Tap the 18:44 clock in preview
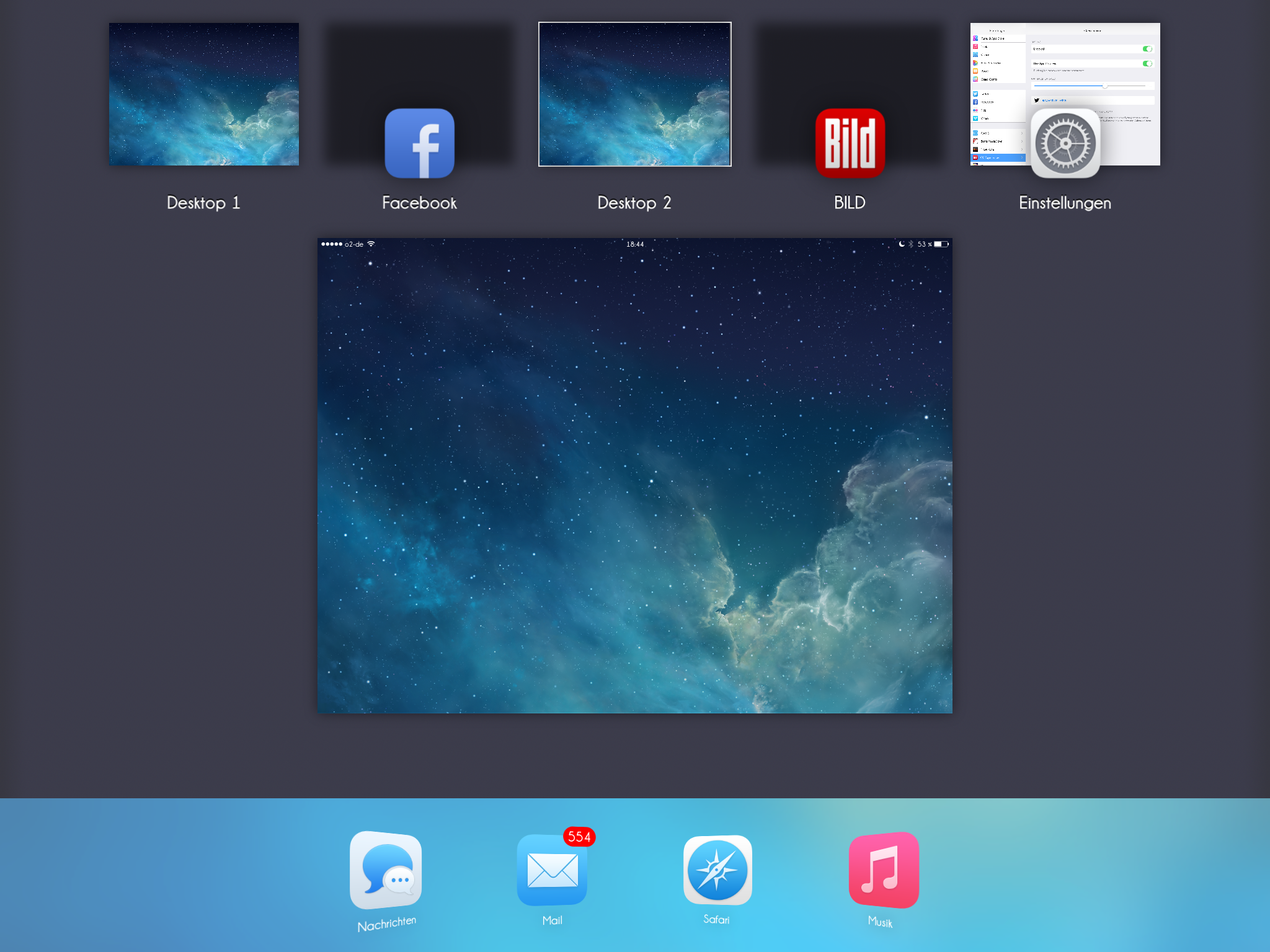The height and width of the screenshot is (952, 1270). (x=634, y=244)
